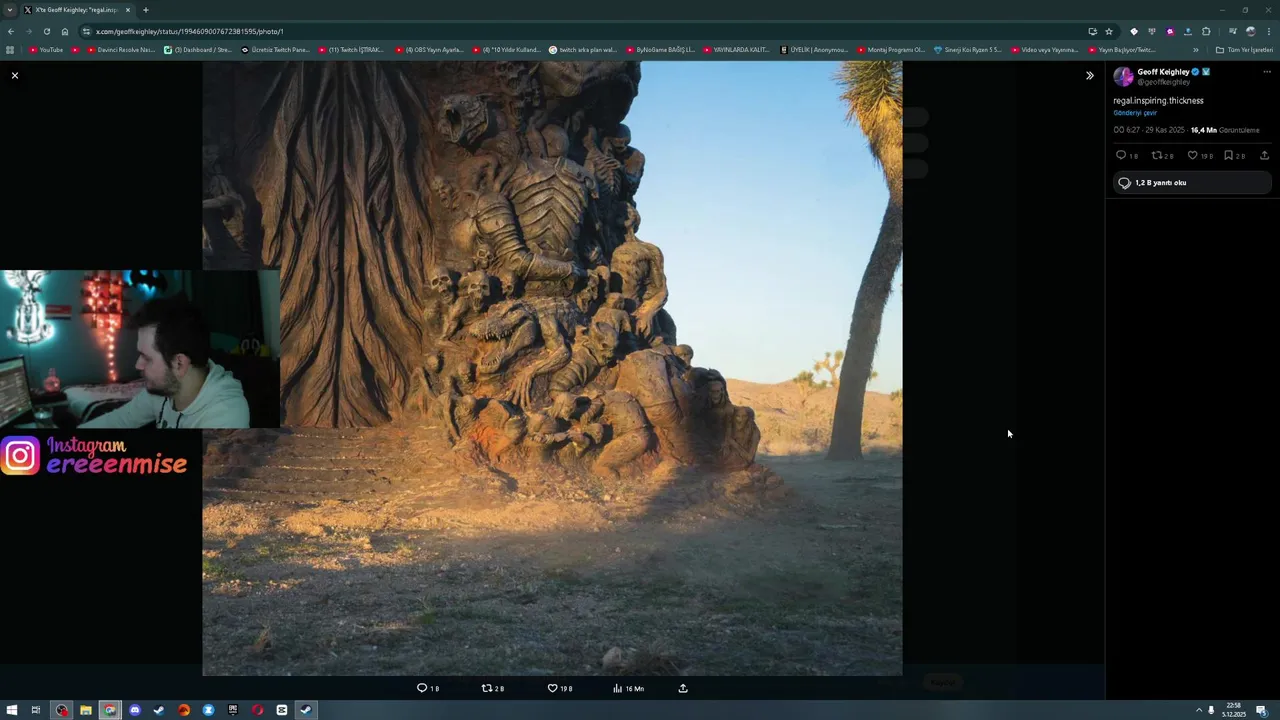Expand the hidden bookmarks overflow chevron
The image size is (1280, 720).
[1196, 50]
